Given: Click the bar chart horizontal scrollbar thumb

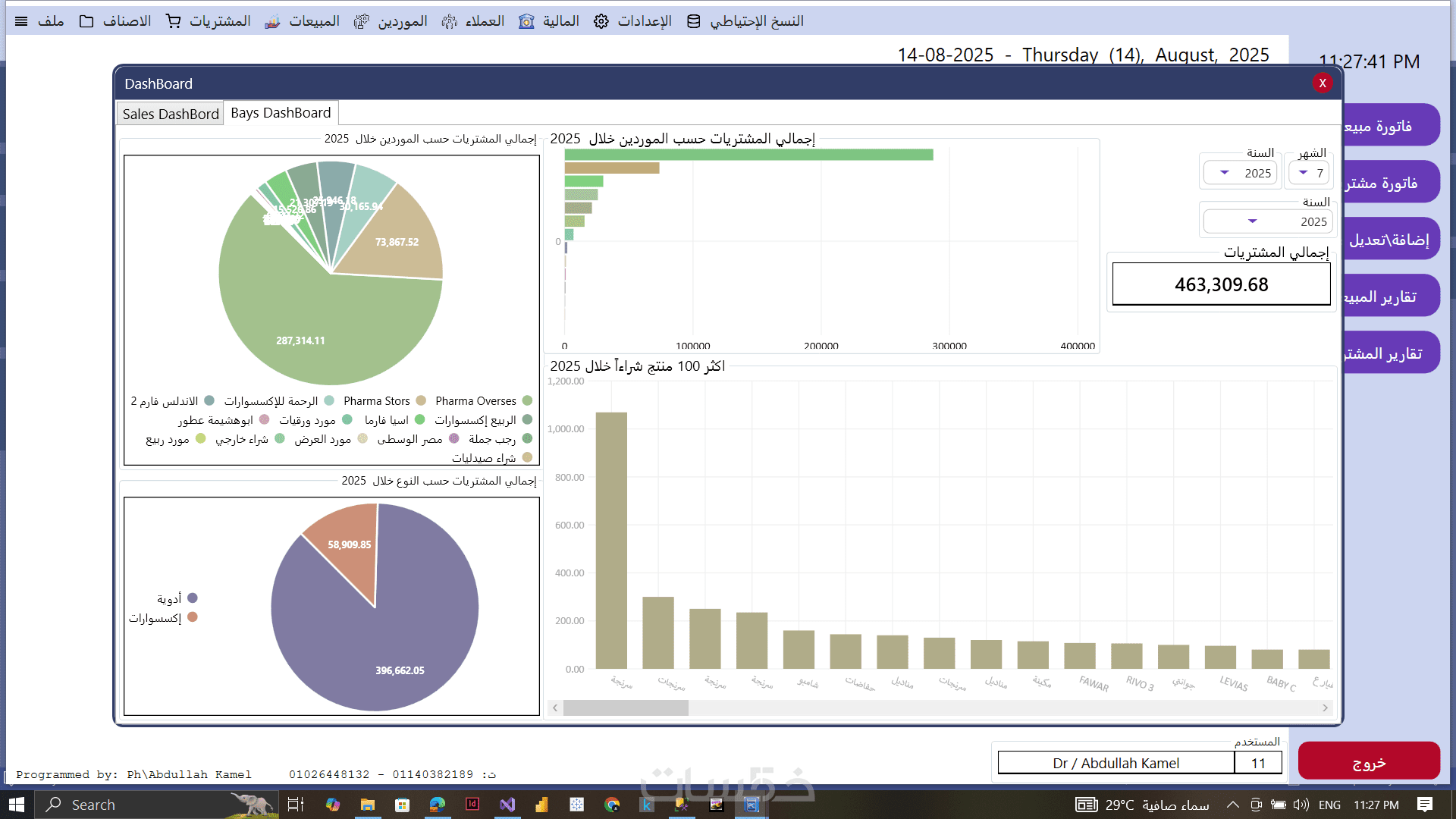Looking at the screenshot, I should 626,708.
